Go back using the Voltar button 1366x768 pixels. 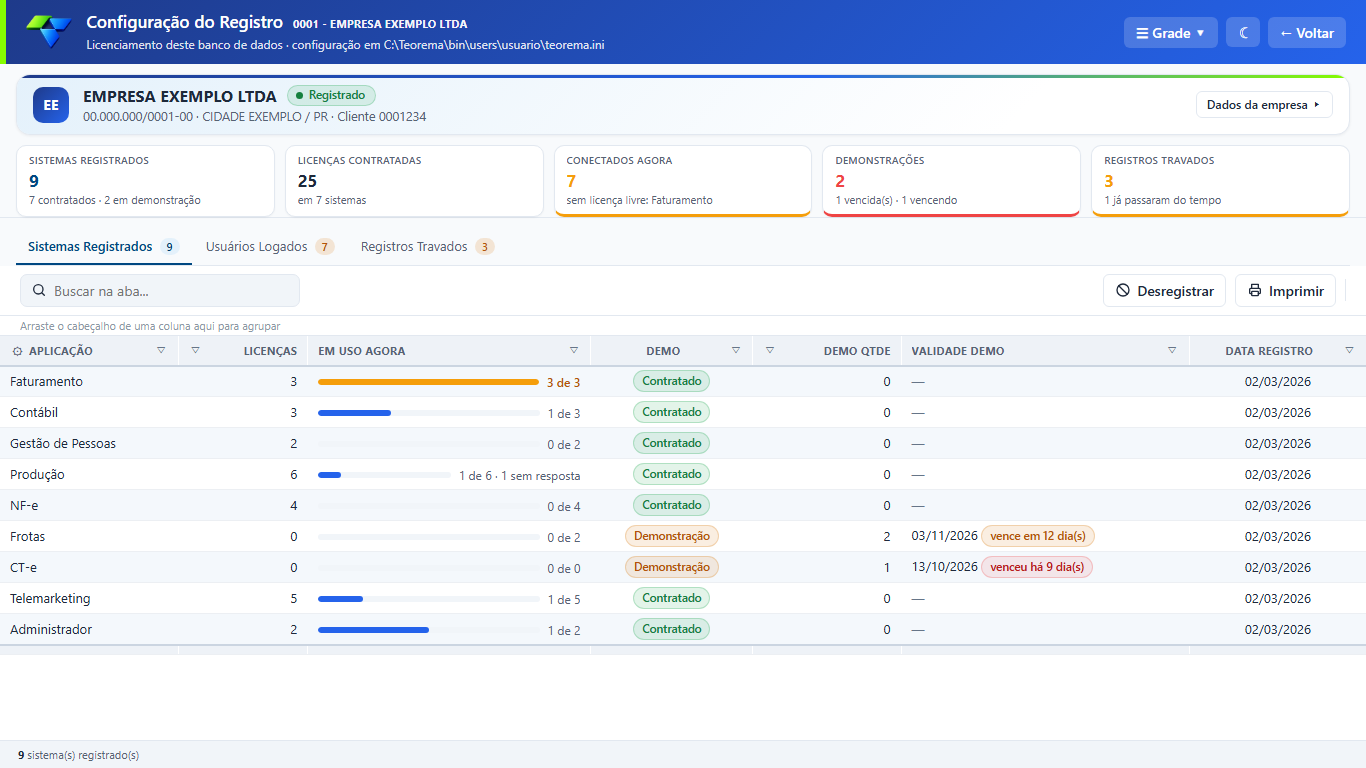coord(1307,33)
